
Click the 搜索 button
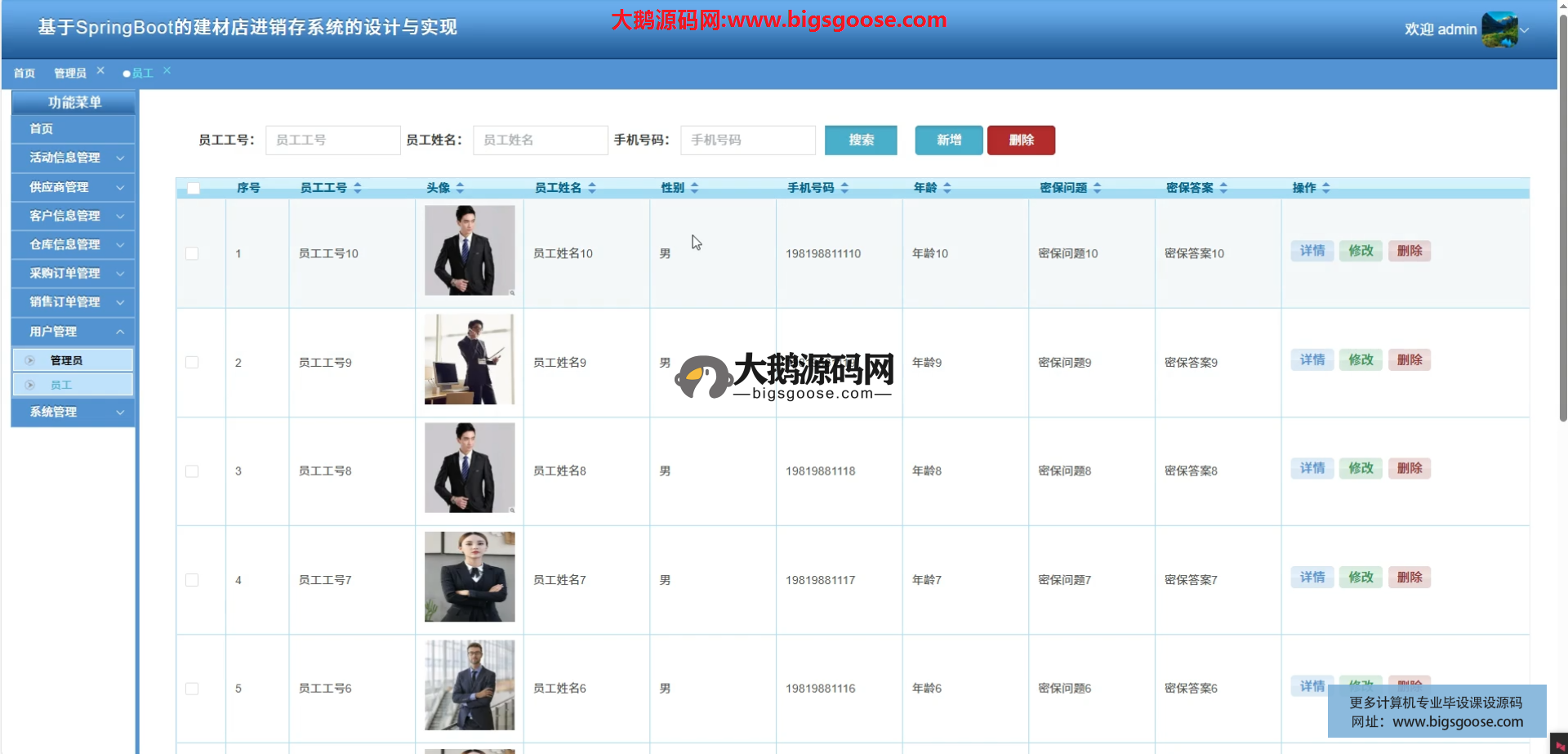[861, 140]
